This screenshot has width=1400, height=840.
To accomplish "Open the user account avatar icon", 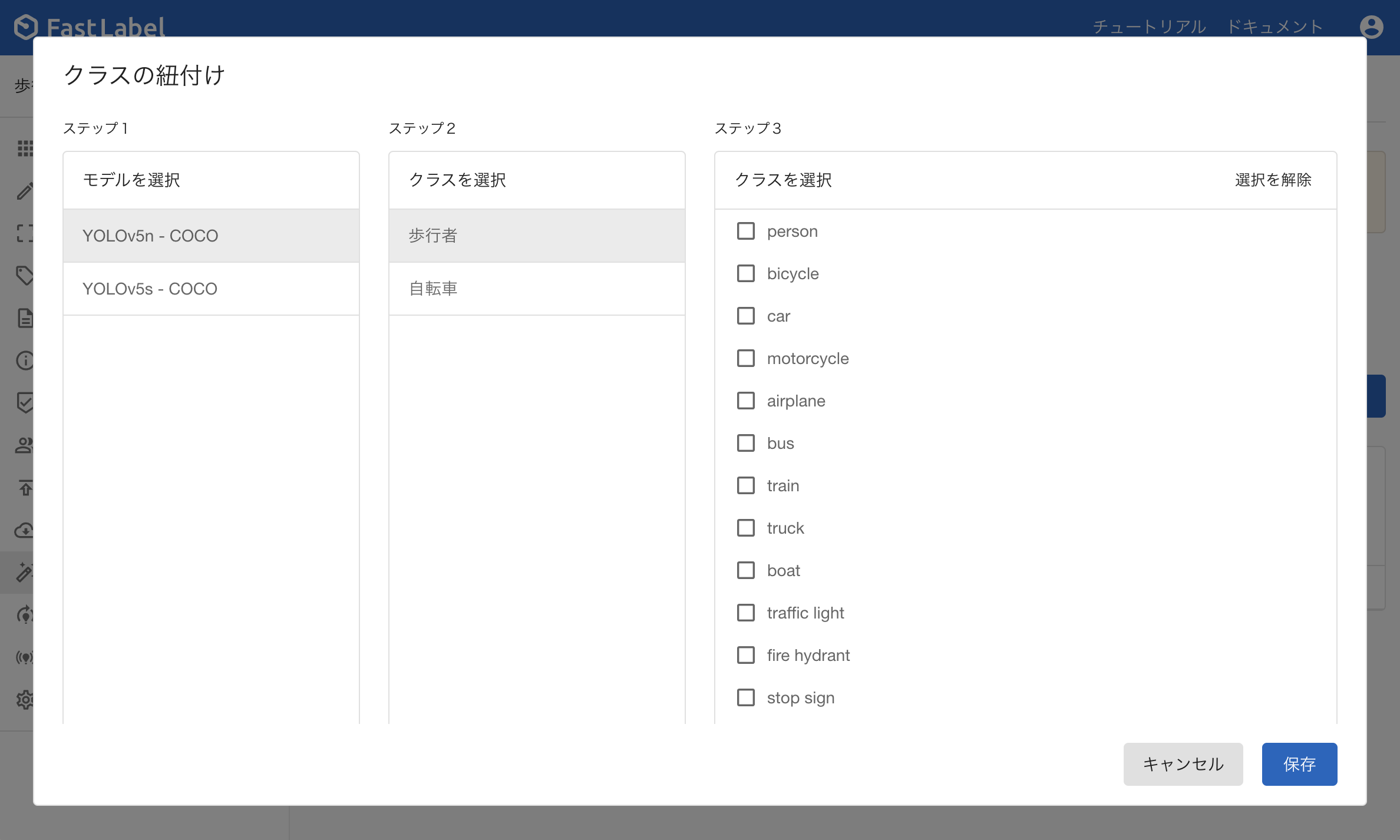I will click(1371, 27).
